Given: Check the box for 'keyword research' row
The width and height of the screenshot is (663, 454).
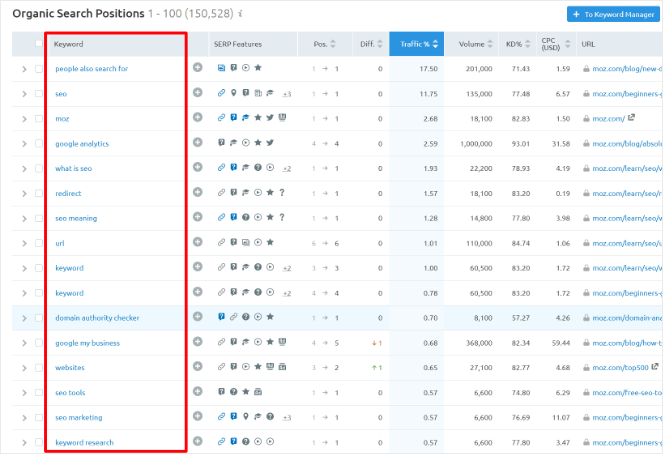Looking at the screenshot, I should point(39,442).
